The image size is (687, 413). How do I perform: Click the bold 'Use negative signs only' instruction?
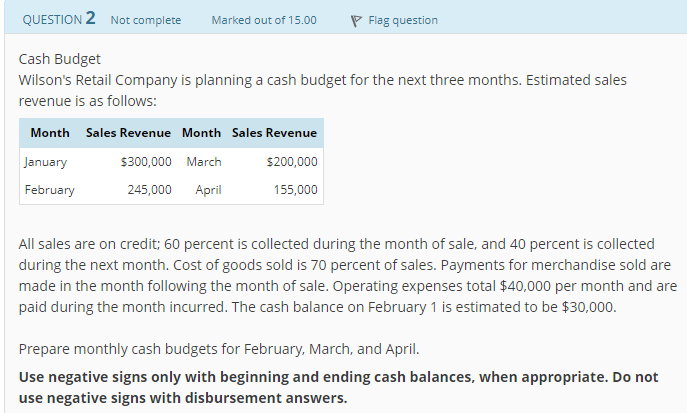pyautogui.click(x=338, y=388)
